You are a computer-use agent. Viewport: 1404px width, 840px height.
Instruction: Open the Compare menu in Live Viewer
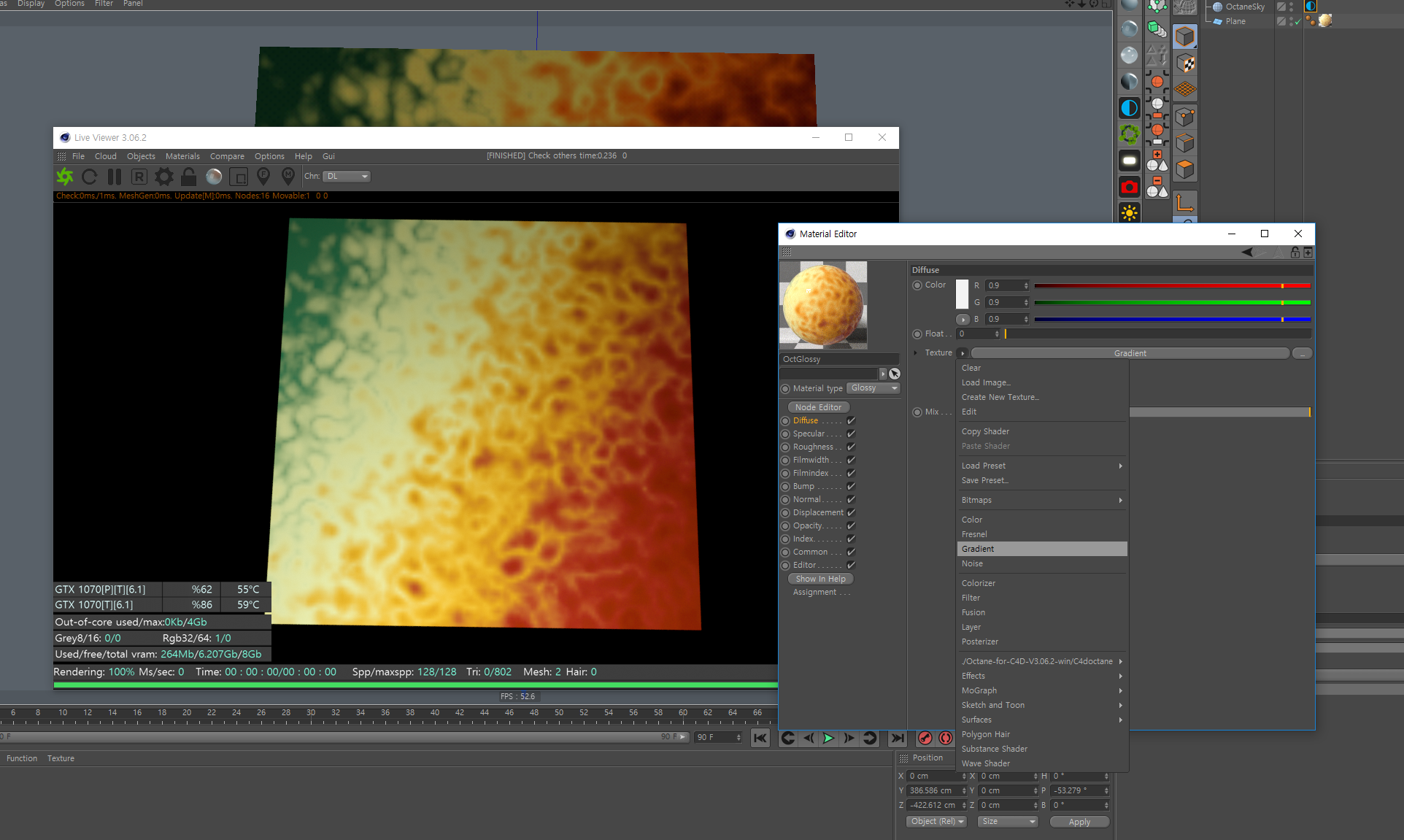click(227, 156)
